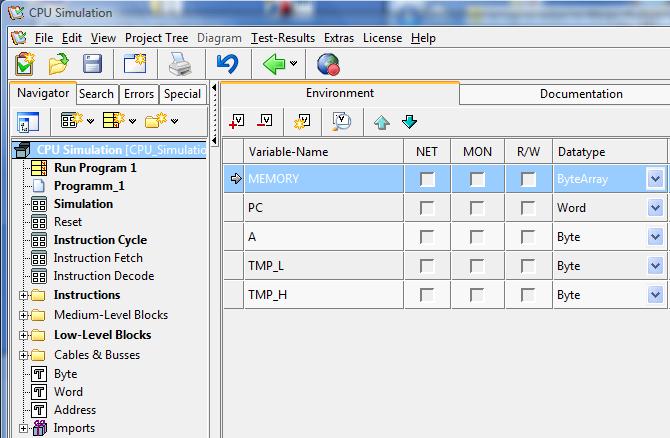Click the globe web icon in toolbar
The height and width of the screenshot is (438, 670).
point(328,65)
